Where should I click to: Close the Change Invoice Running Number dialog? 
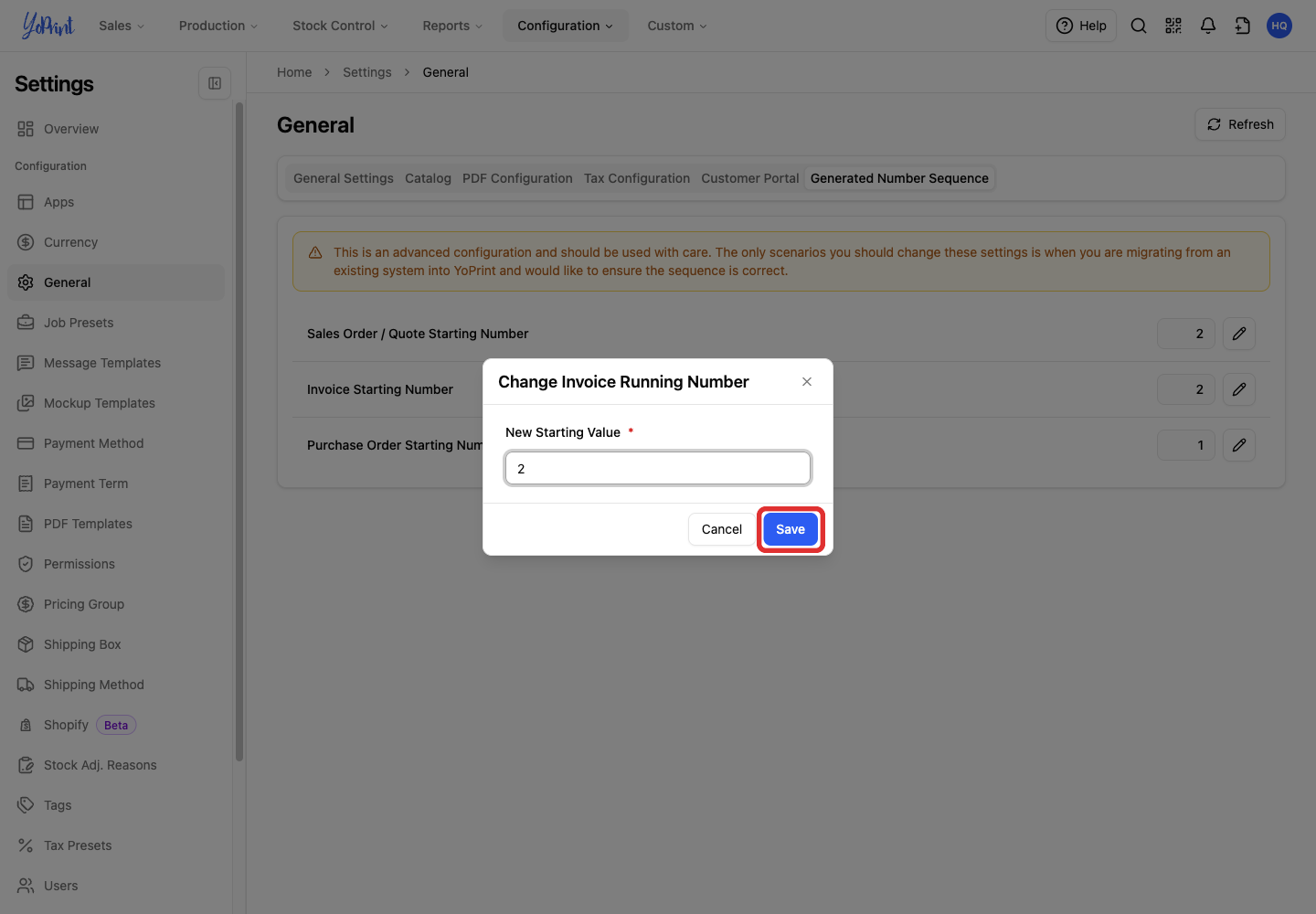(807, 382)
